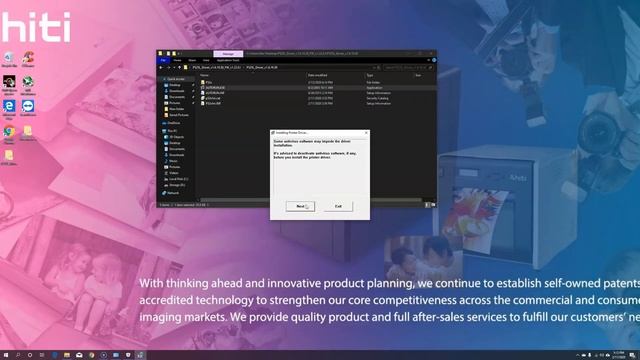Screen dimensions: 640x360
Task: Open taskbar search magnifier icon
Action: [x=18, y=355]
